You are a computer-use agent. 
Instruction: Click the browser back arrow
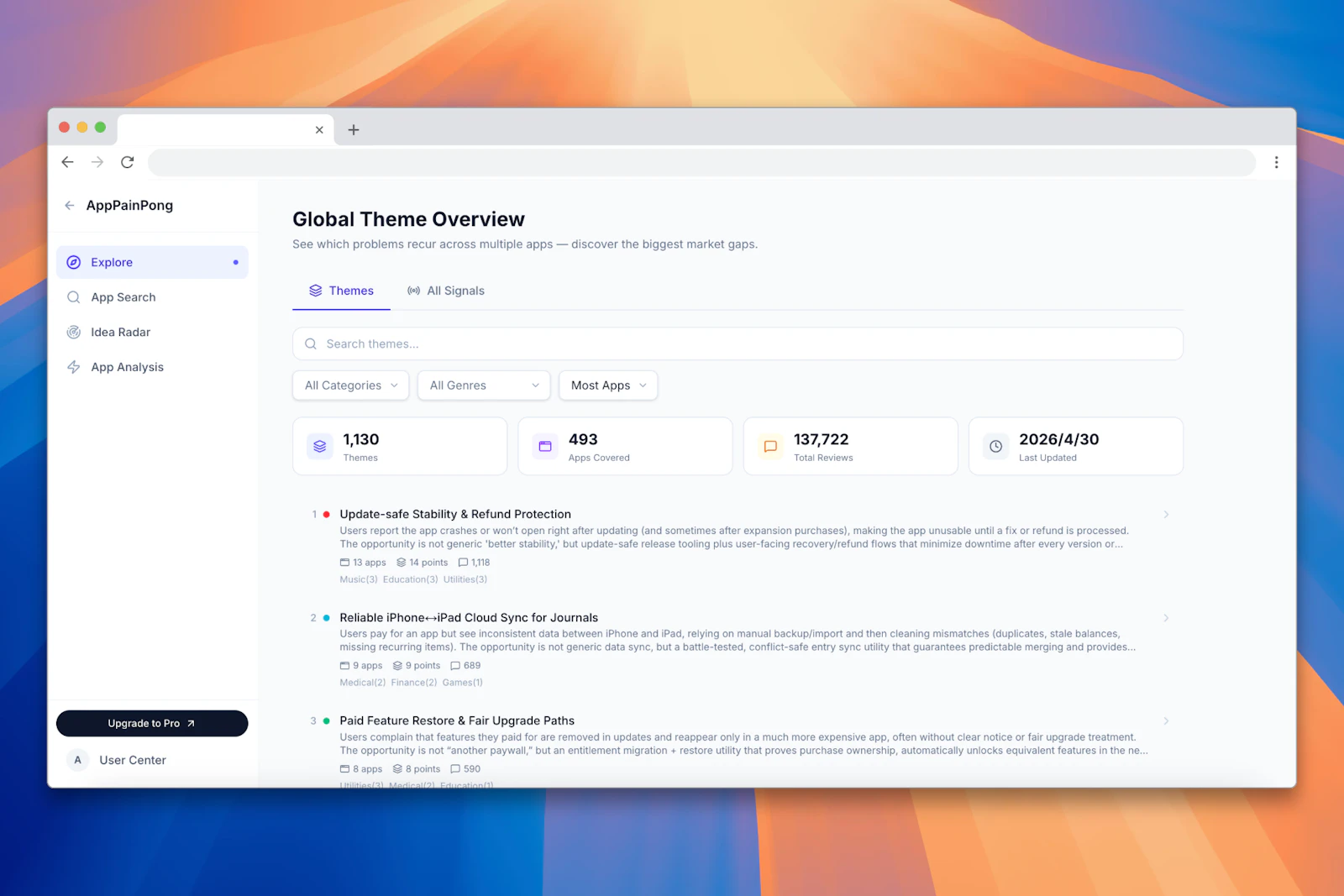pos(68,162)
